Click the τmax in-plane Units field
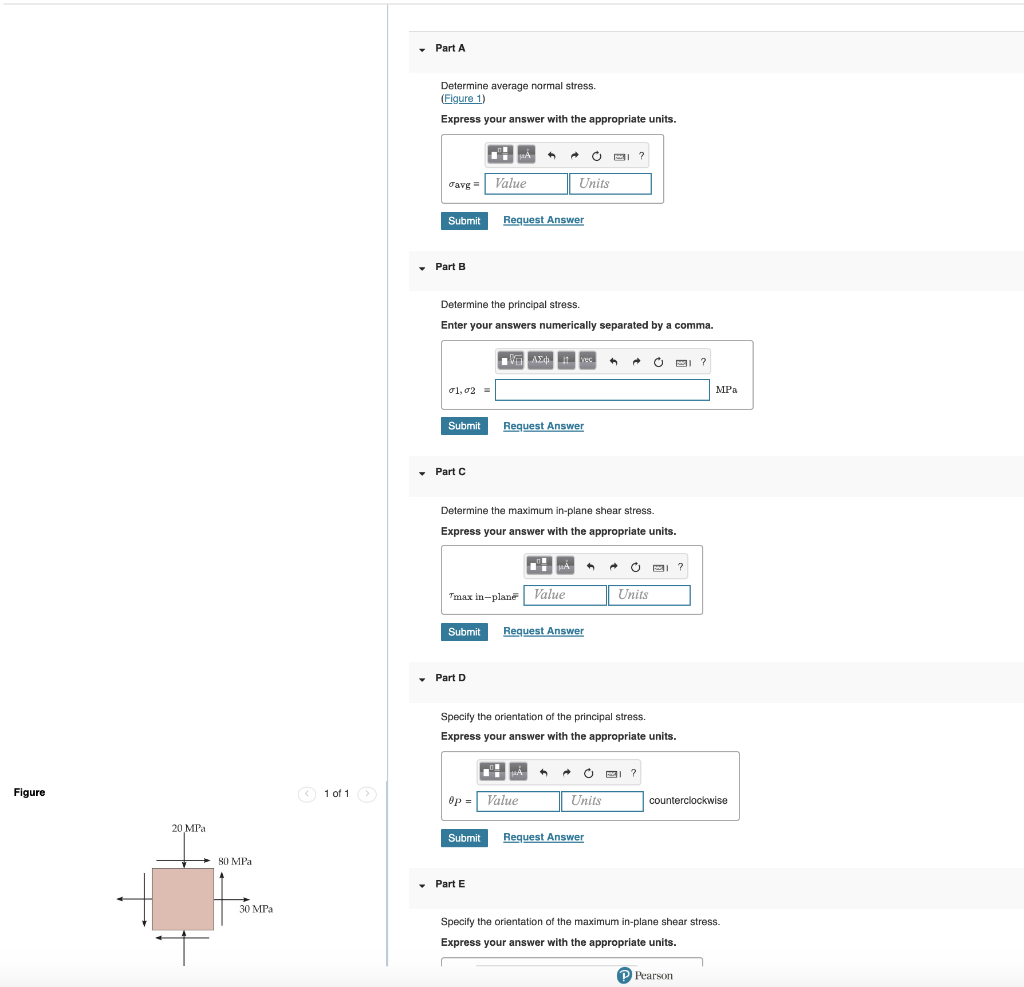 coord(649,595)
